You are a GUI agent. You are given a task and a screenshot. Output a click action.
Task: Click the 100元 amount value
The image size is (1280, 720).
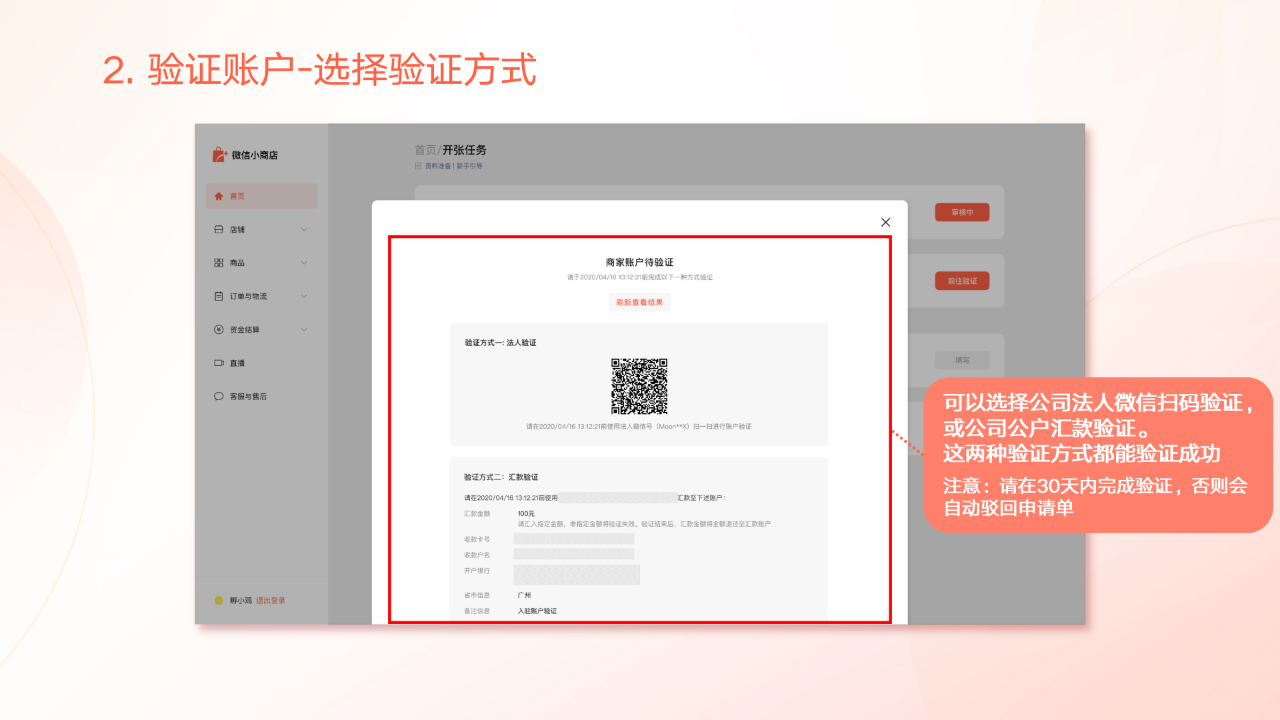click(526, 513)
